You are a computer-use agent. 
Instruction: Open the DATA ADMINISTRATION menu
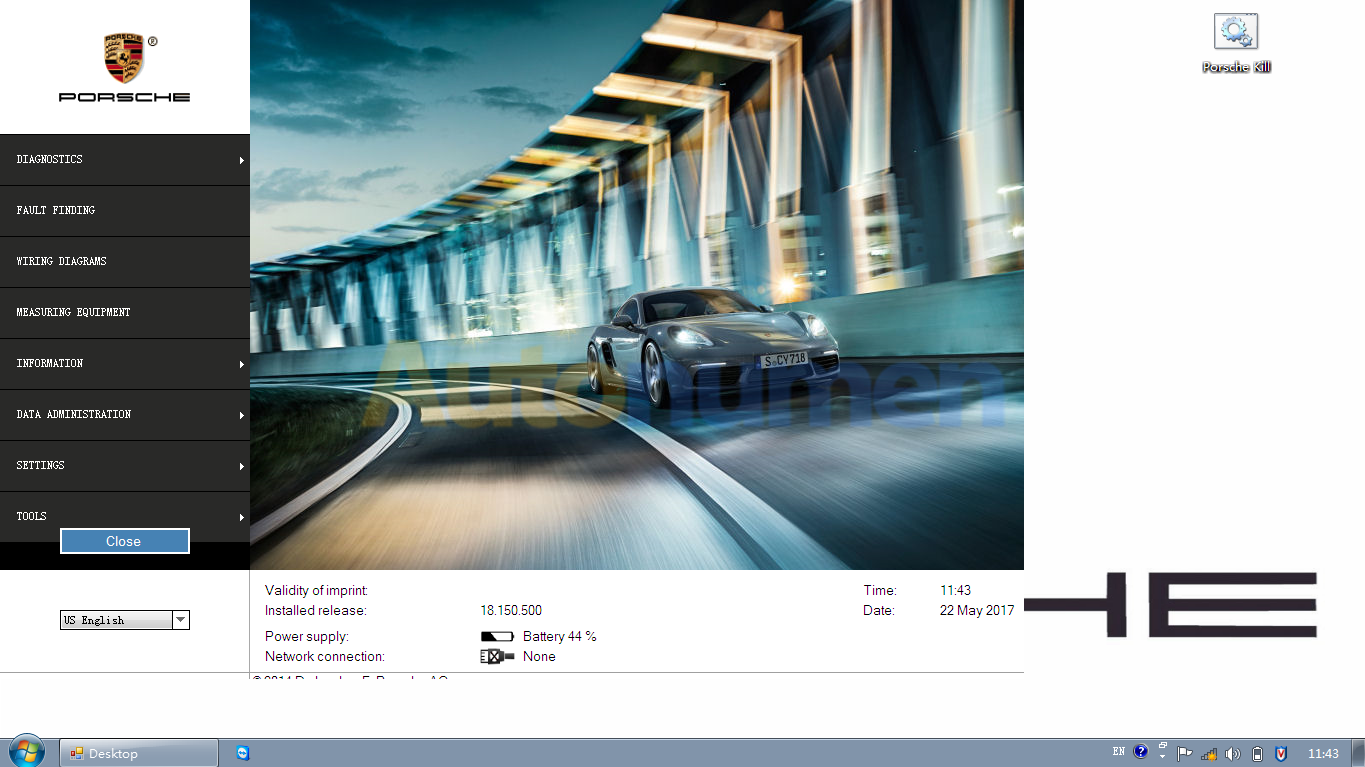[x=125, y=415]
